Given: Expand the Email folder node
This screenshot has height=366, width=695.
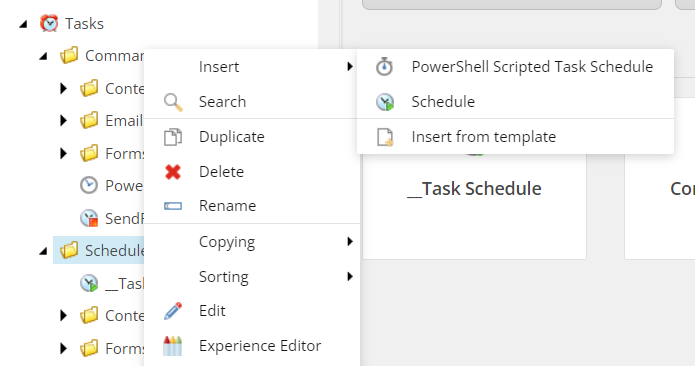Looking at the screenshot, I should click(x=63, y=121).
